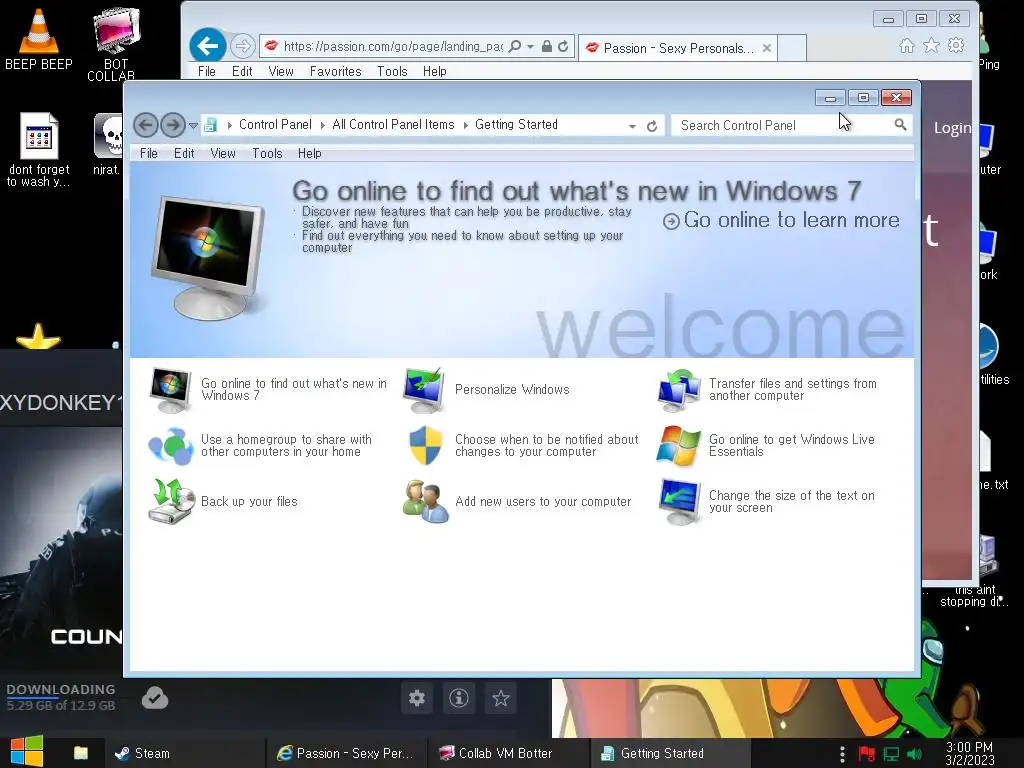Click the Steam favorite star button
The image size is (1024, 768).
[501, 698]
